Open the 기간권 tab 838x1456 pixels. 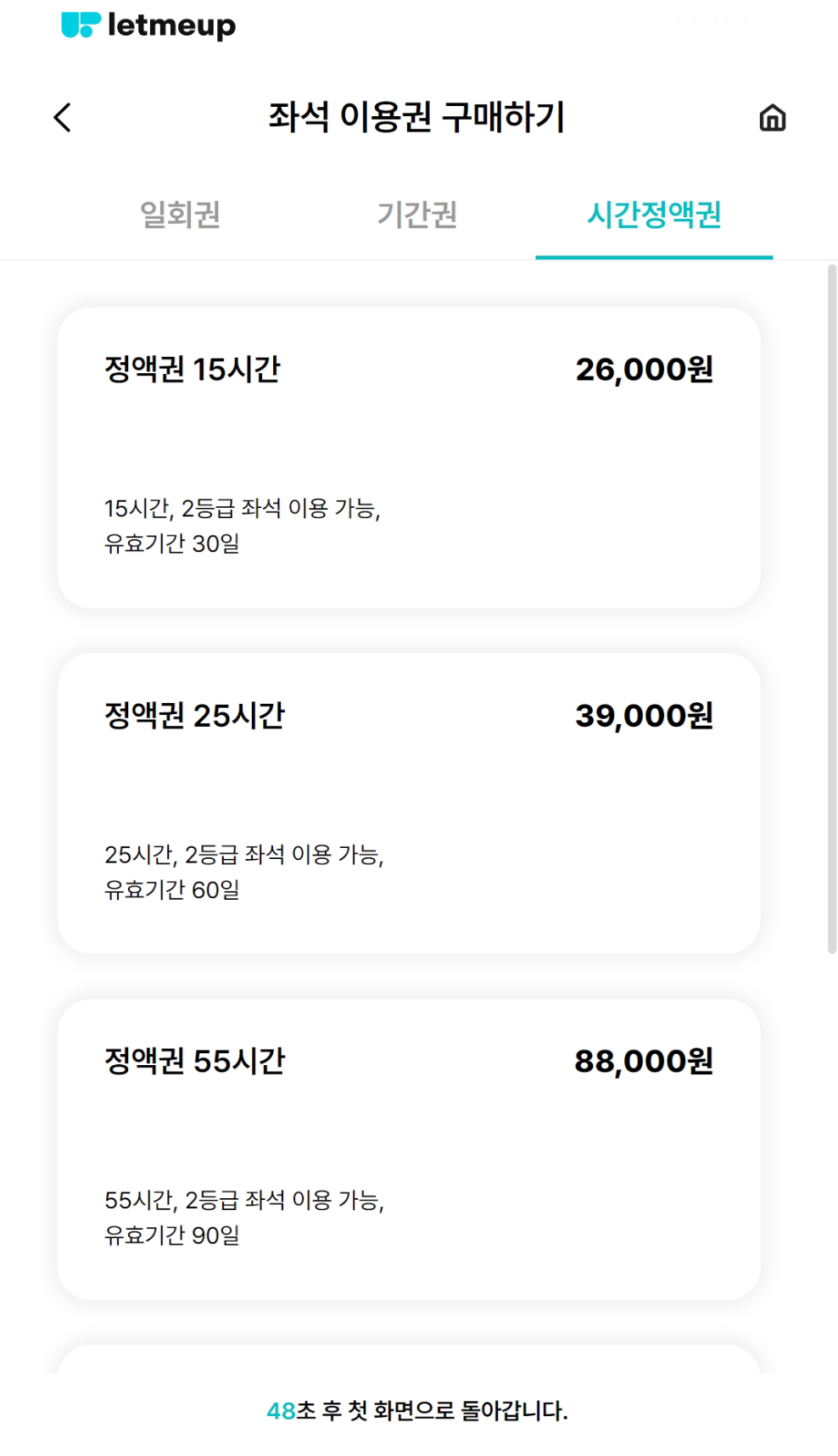coord(416,215)
